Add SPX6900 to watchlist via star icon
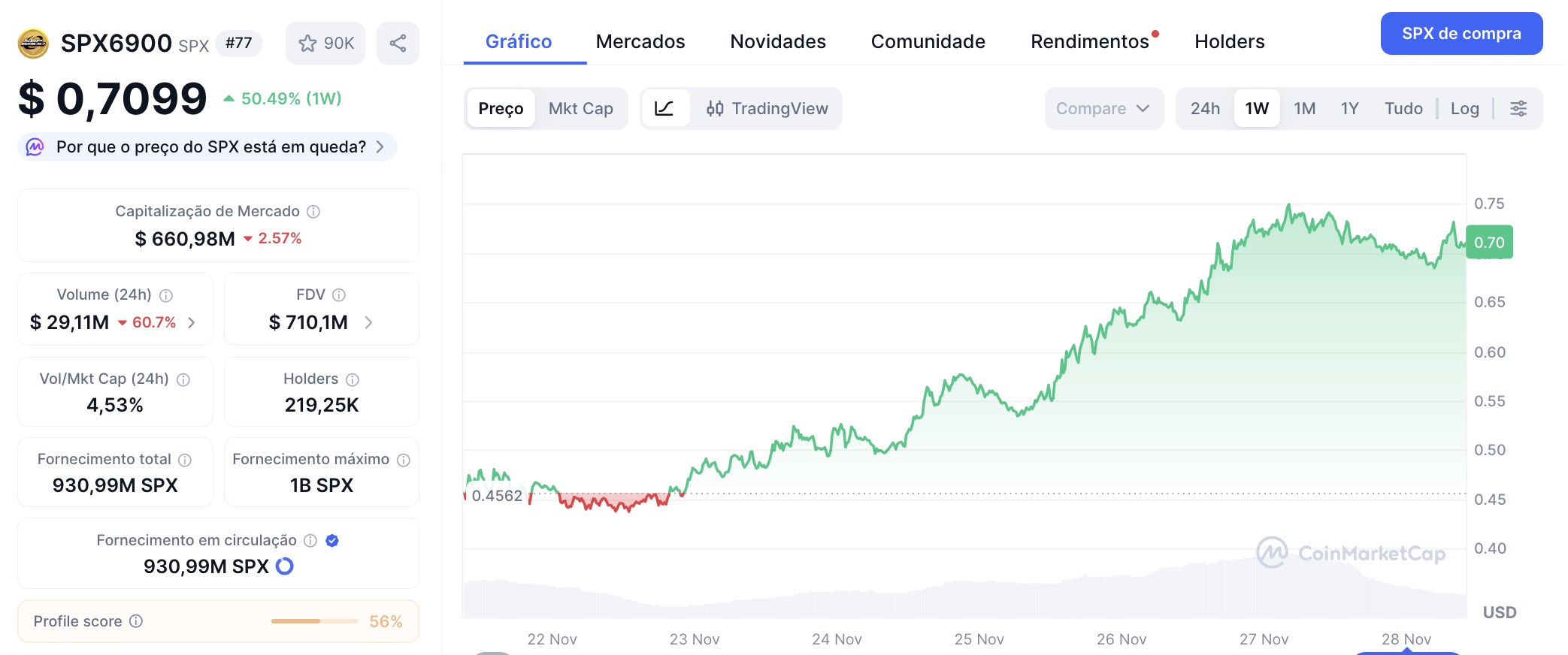Screen dimensions: 1568x655 306,43
